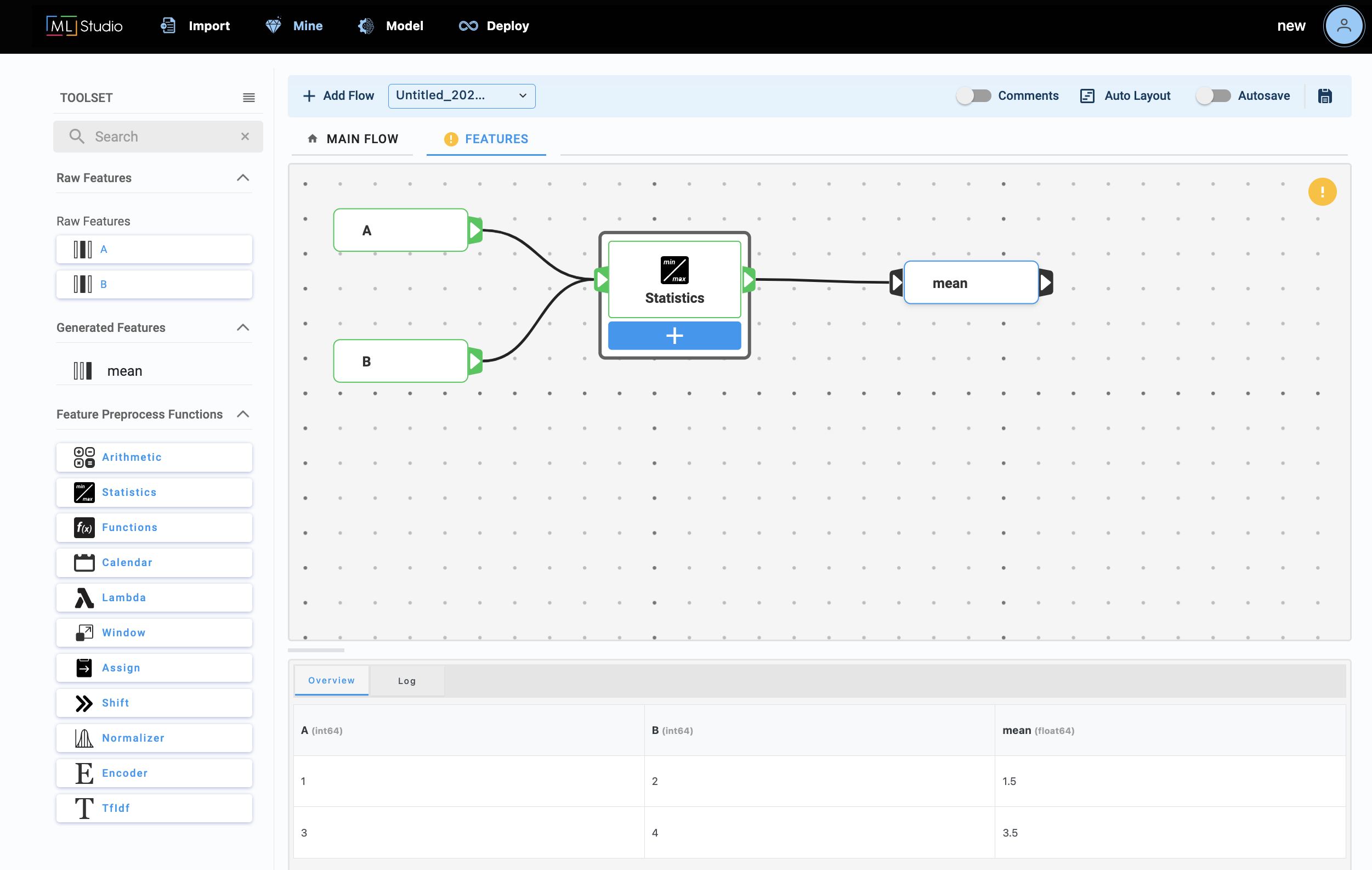
Task: Click the Auto Layout icon
Action: 1087,96
